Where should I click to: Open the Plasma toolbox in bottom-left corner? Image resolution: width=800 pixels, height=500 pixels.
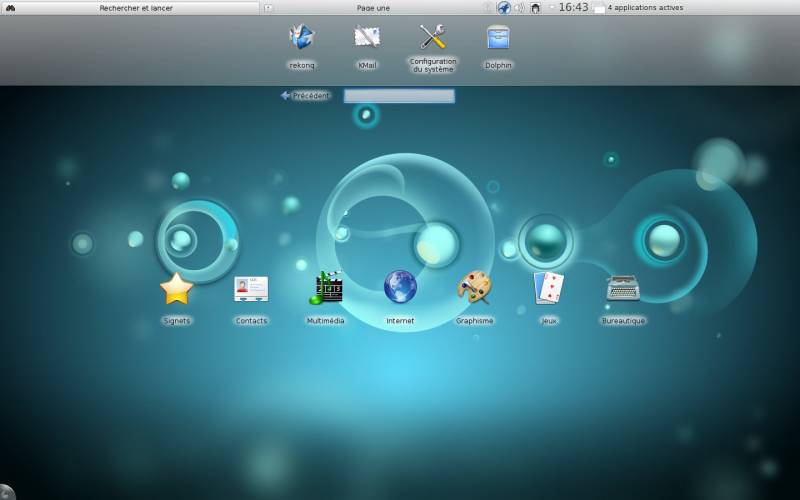pos(5,494)
